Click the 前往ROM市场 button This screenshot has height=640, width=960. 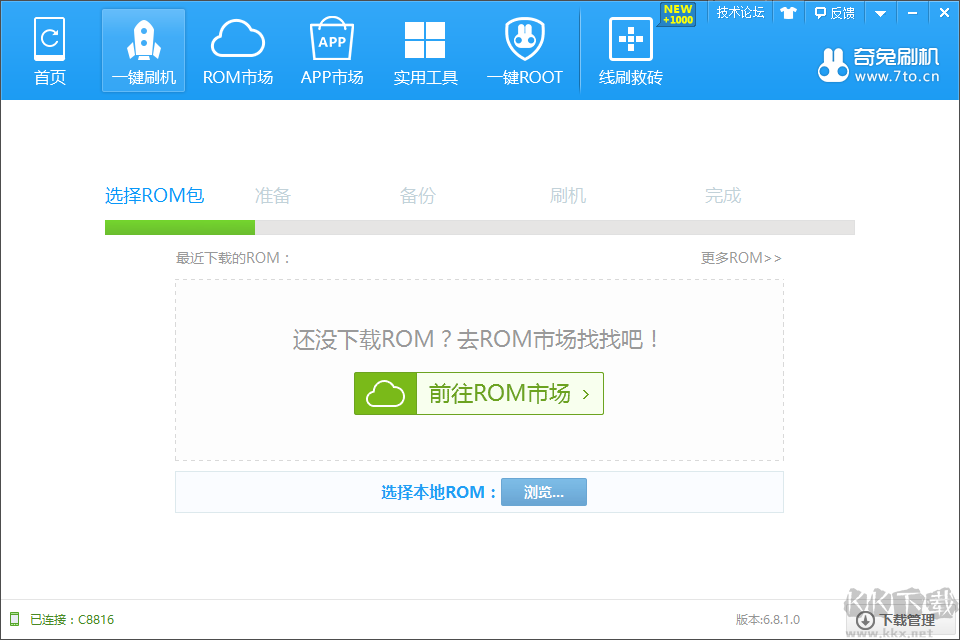point(479,393)
